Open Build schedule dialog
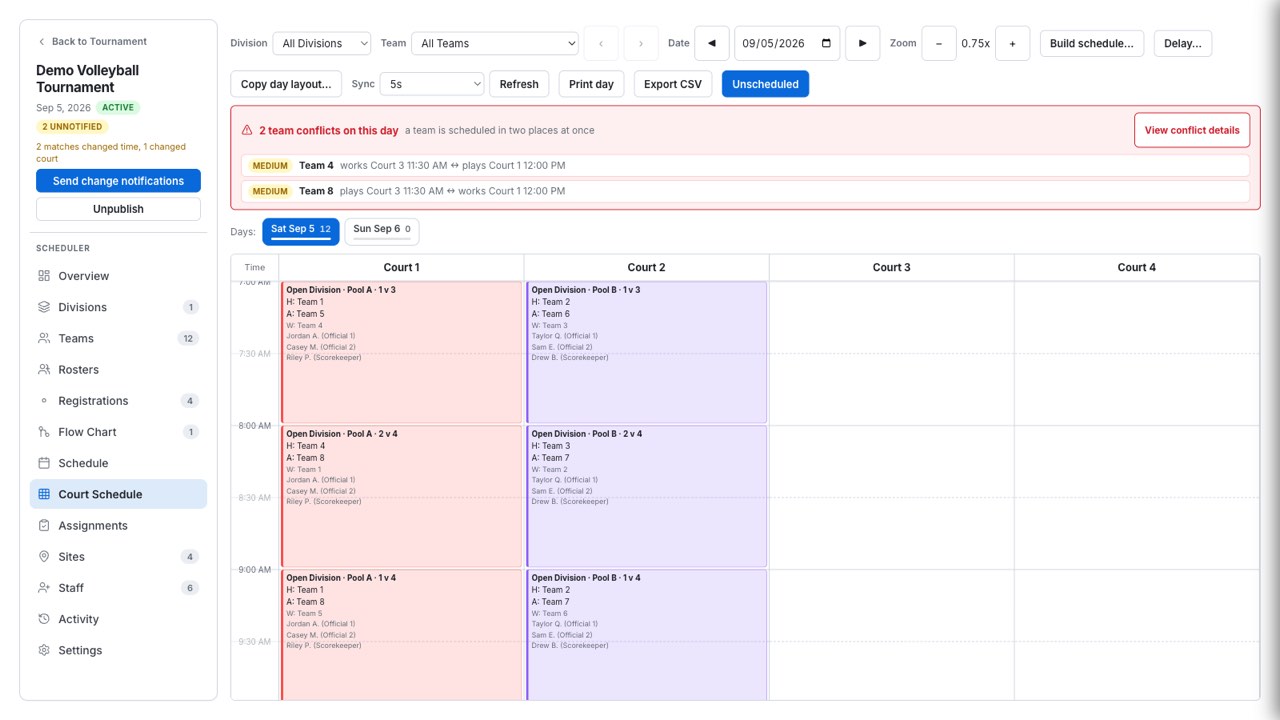Image resolution: width=1280 pixels, height=720 pixels. click(1092, 43)
